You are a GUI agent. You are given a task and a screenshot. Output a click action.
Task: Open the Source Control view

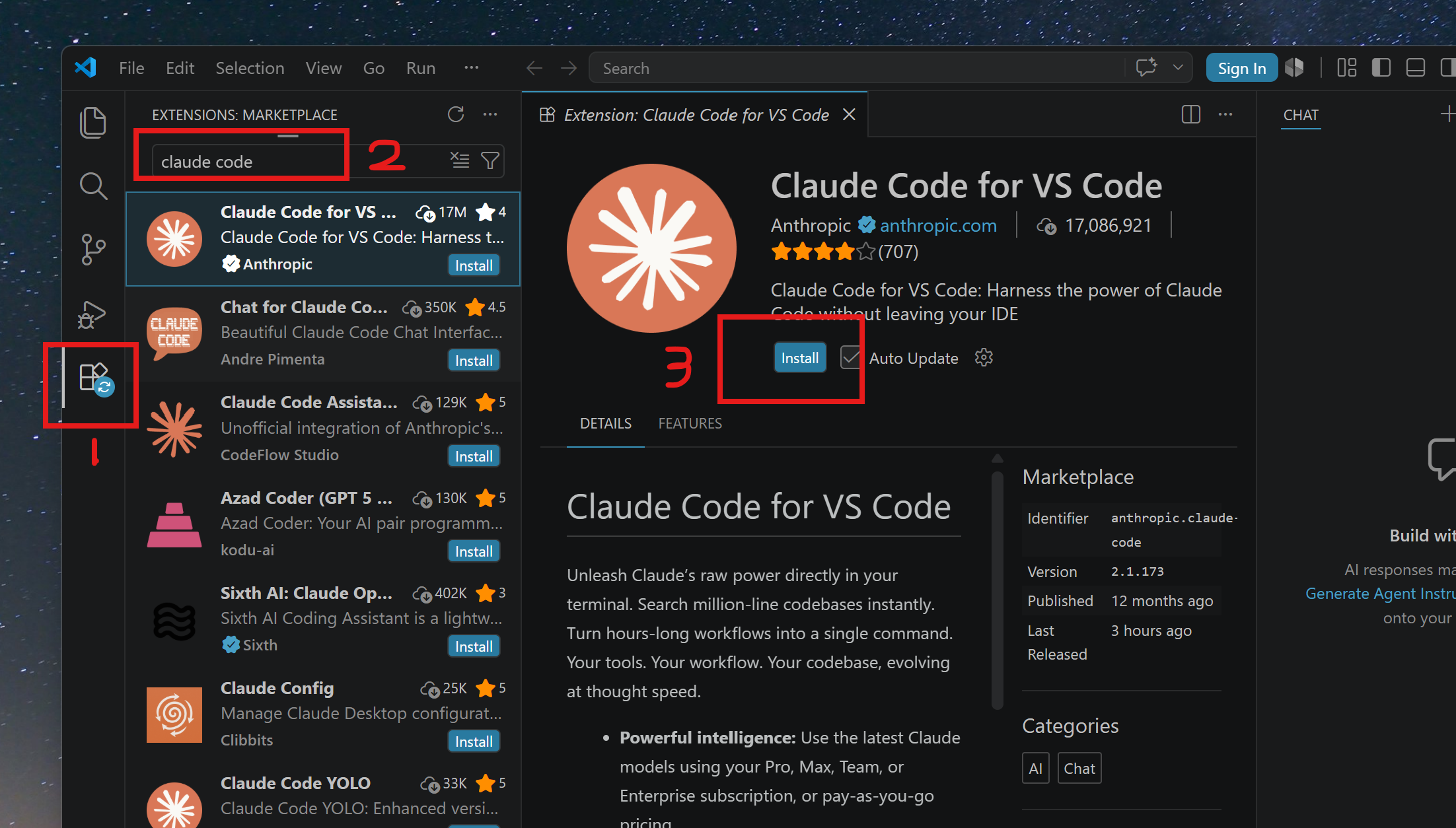(93, 250)
